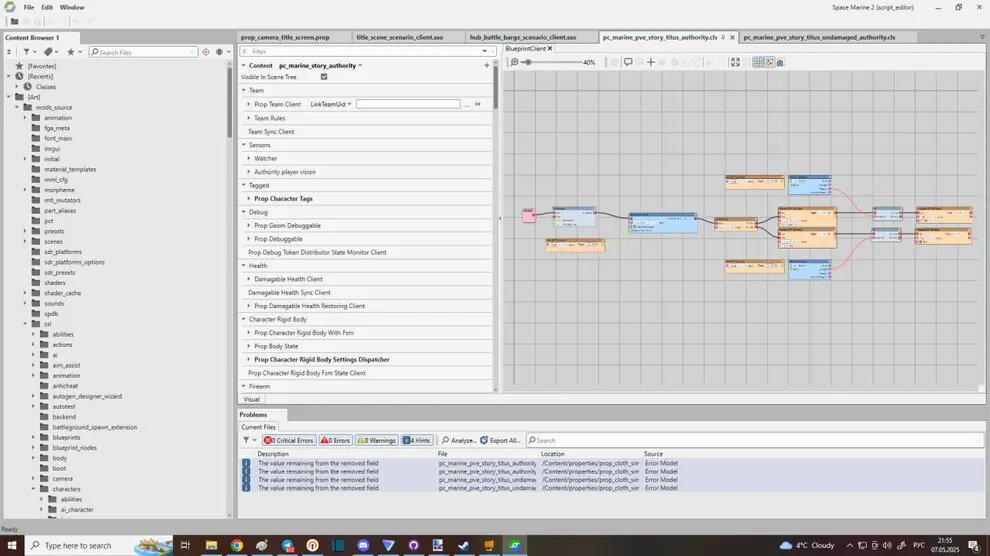Screen dimensions: 990x556
Task: Click the zoom magnifier icon in blueprint toolbar
Action: click(x=515, y=62)
